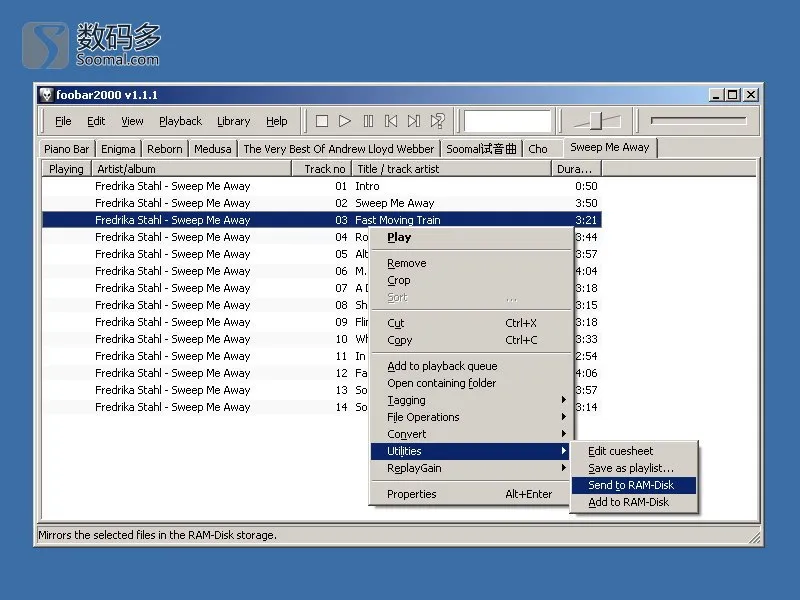Open the Playback menu
Image resolution: width=800 pixels, height=600 pixels.
181,121
